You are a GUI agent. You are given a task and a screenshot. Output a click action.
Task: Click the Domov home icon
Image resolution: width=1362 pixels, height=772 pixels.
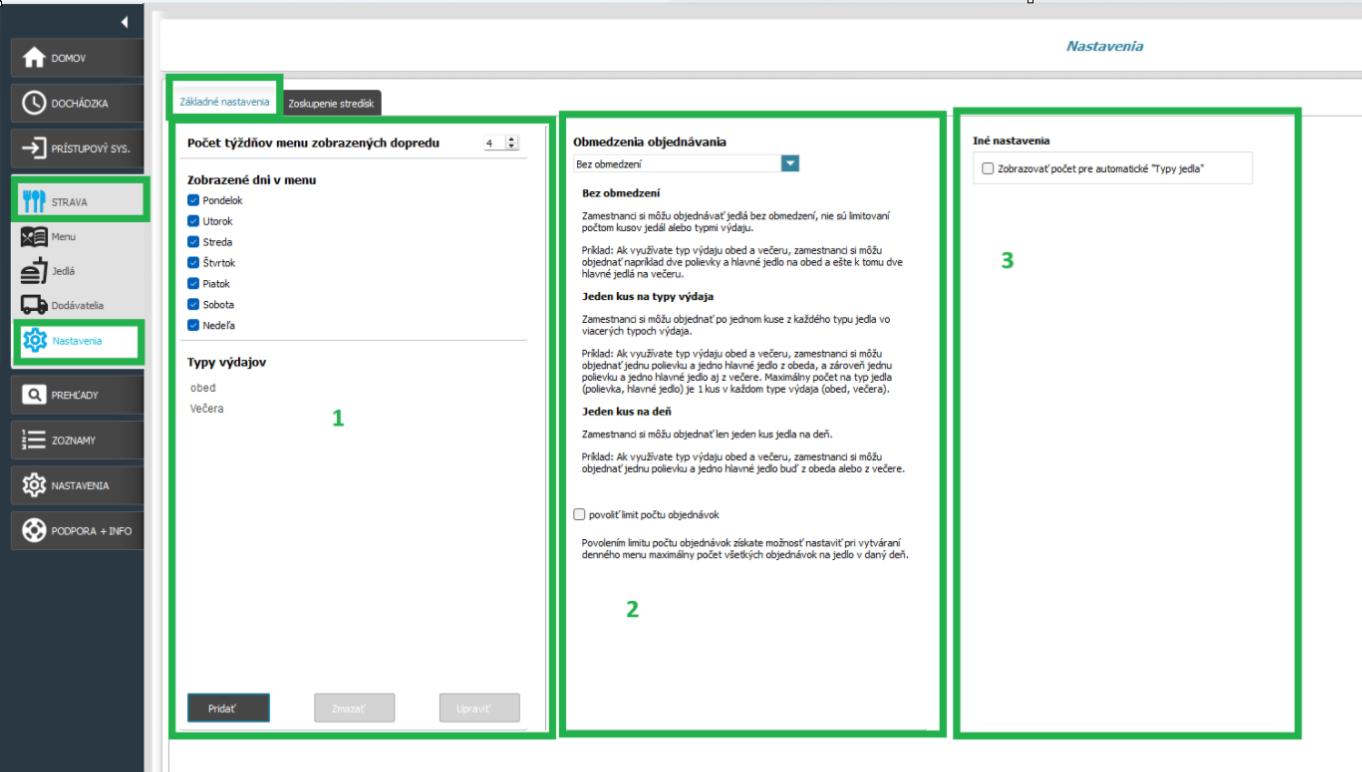[33, 58]
